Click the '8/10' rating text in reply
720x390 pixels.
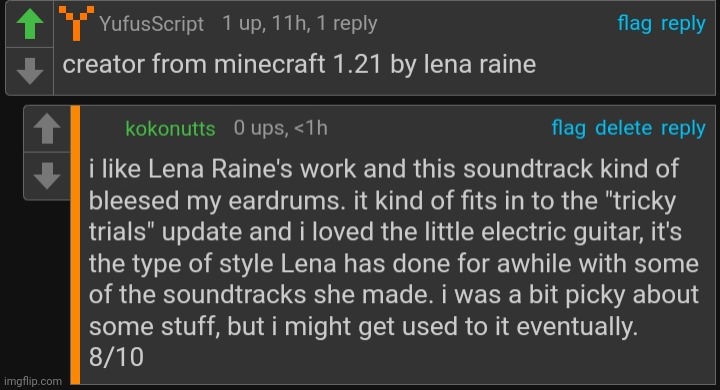tap(116, 357)
